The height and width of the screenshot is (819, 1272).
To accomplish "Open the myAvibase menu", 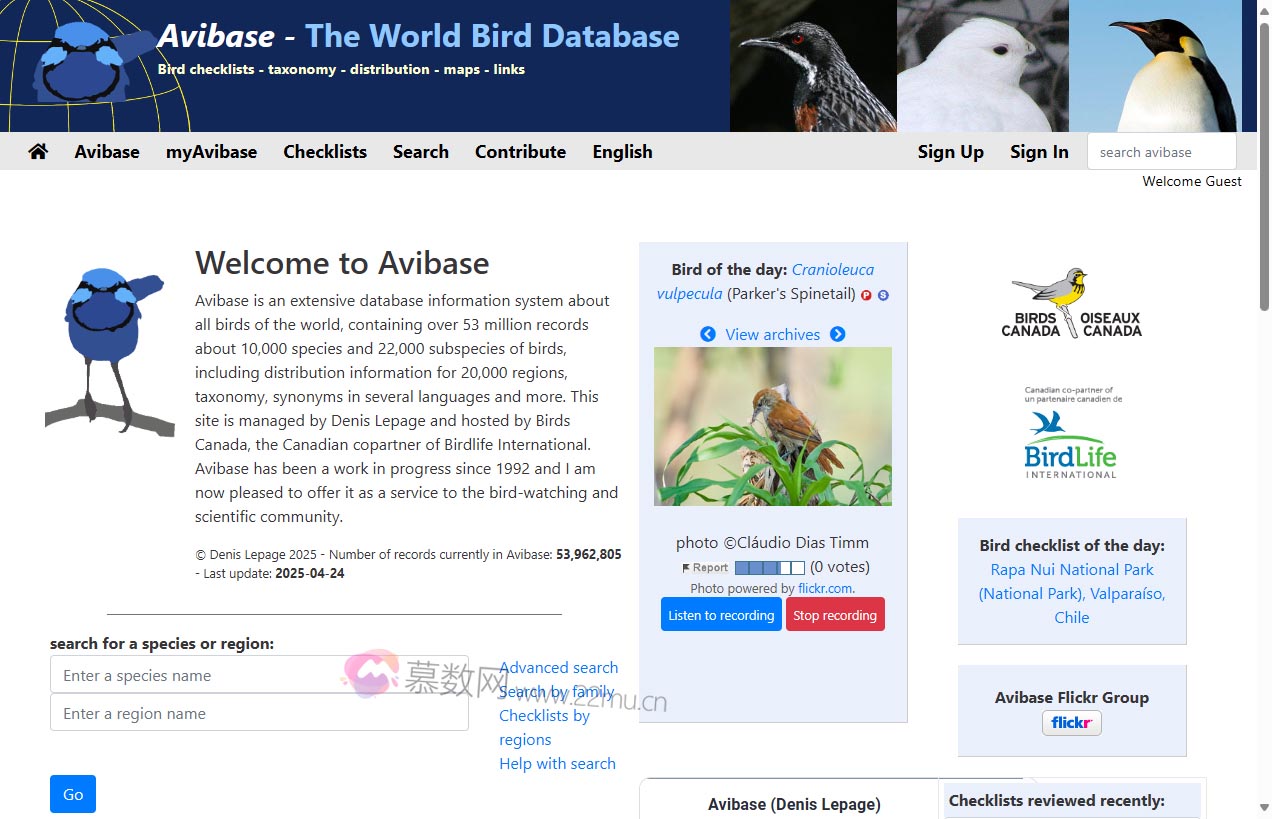I will pyautogui.click(x=211, y=151).
